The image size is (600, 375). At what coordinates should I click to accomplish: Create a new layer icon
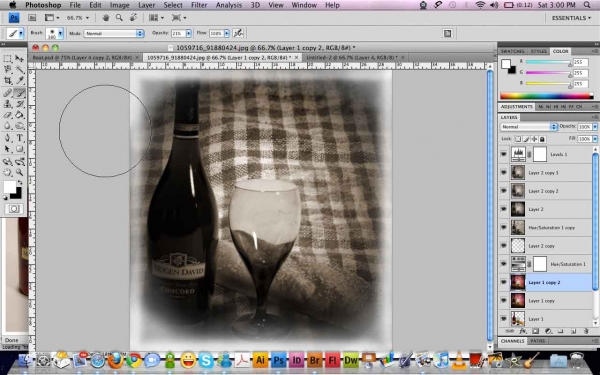[x=573, y=331]
